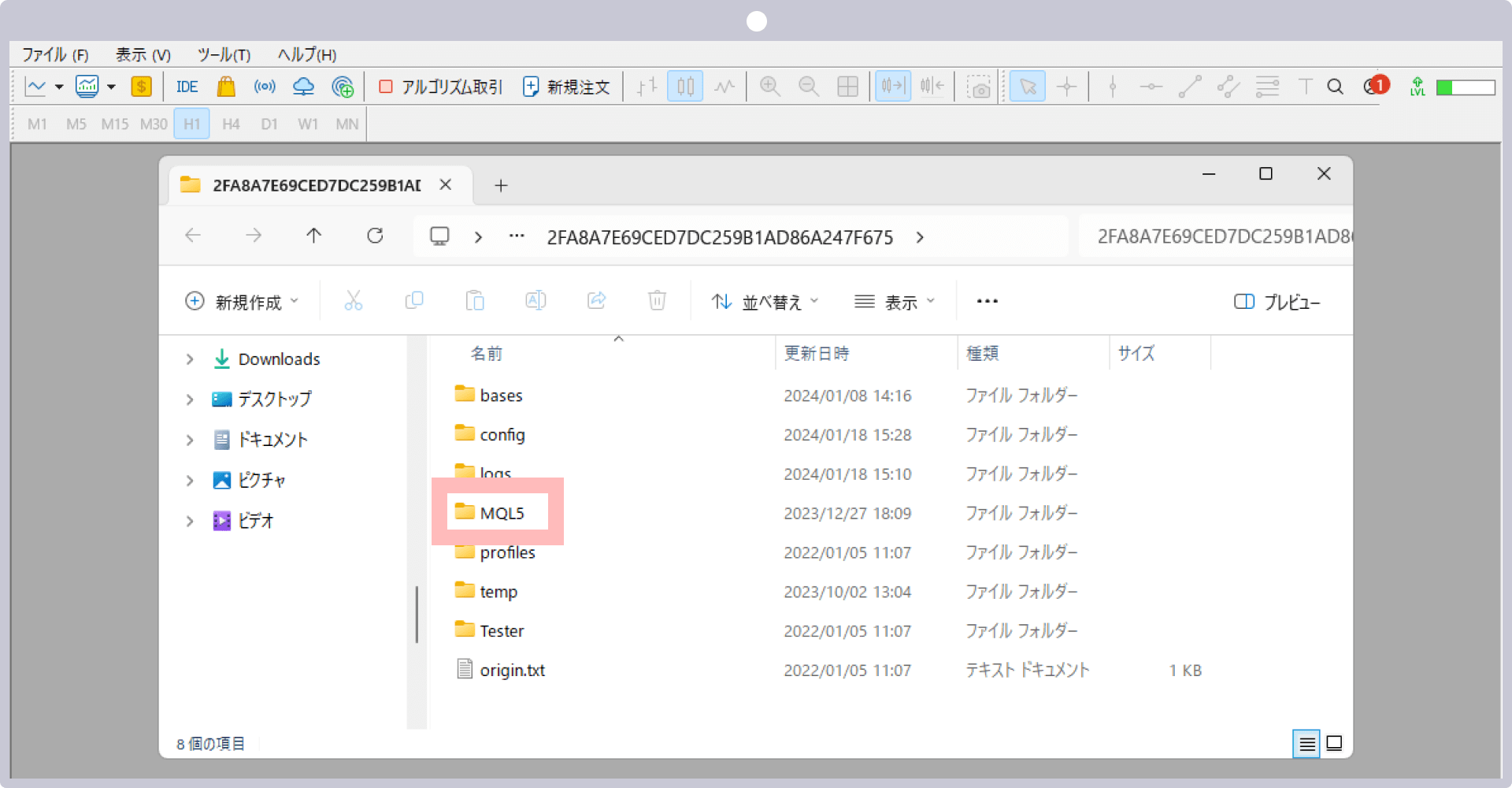Switch to large thumbnails view icon
1512x788 pixels.
(1334, 743)
